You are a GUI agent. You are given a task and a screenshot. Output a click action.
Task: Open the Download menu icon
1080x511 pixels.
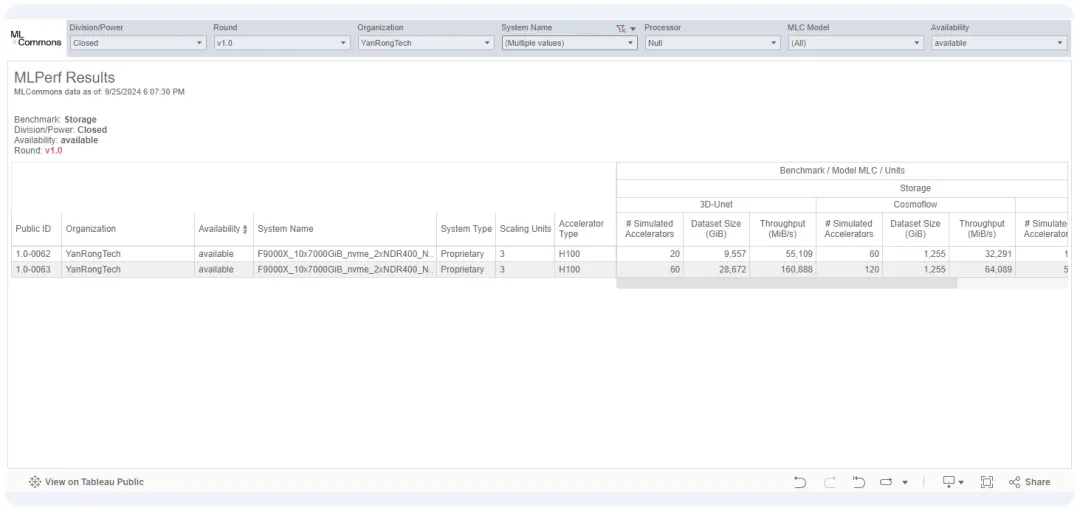tap(953, 482)
